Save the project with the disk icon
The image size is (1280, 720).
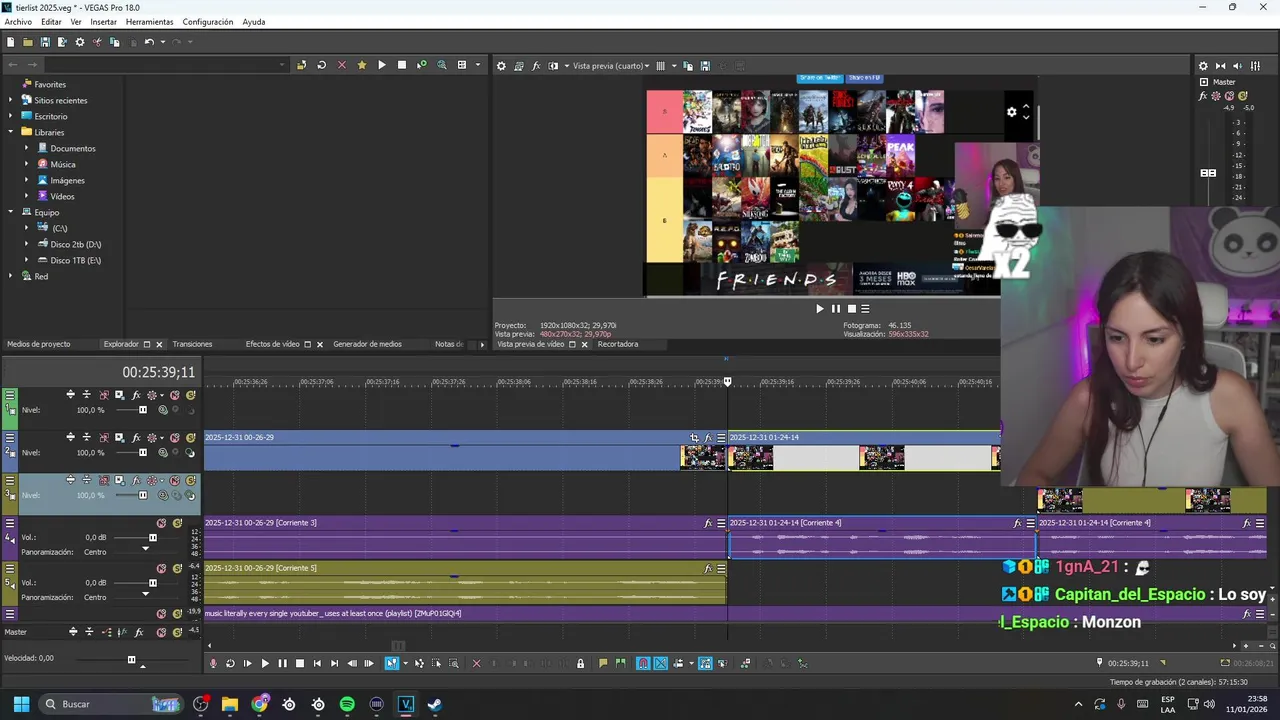tap(45, 42)
